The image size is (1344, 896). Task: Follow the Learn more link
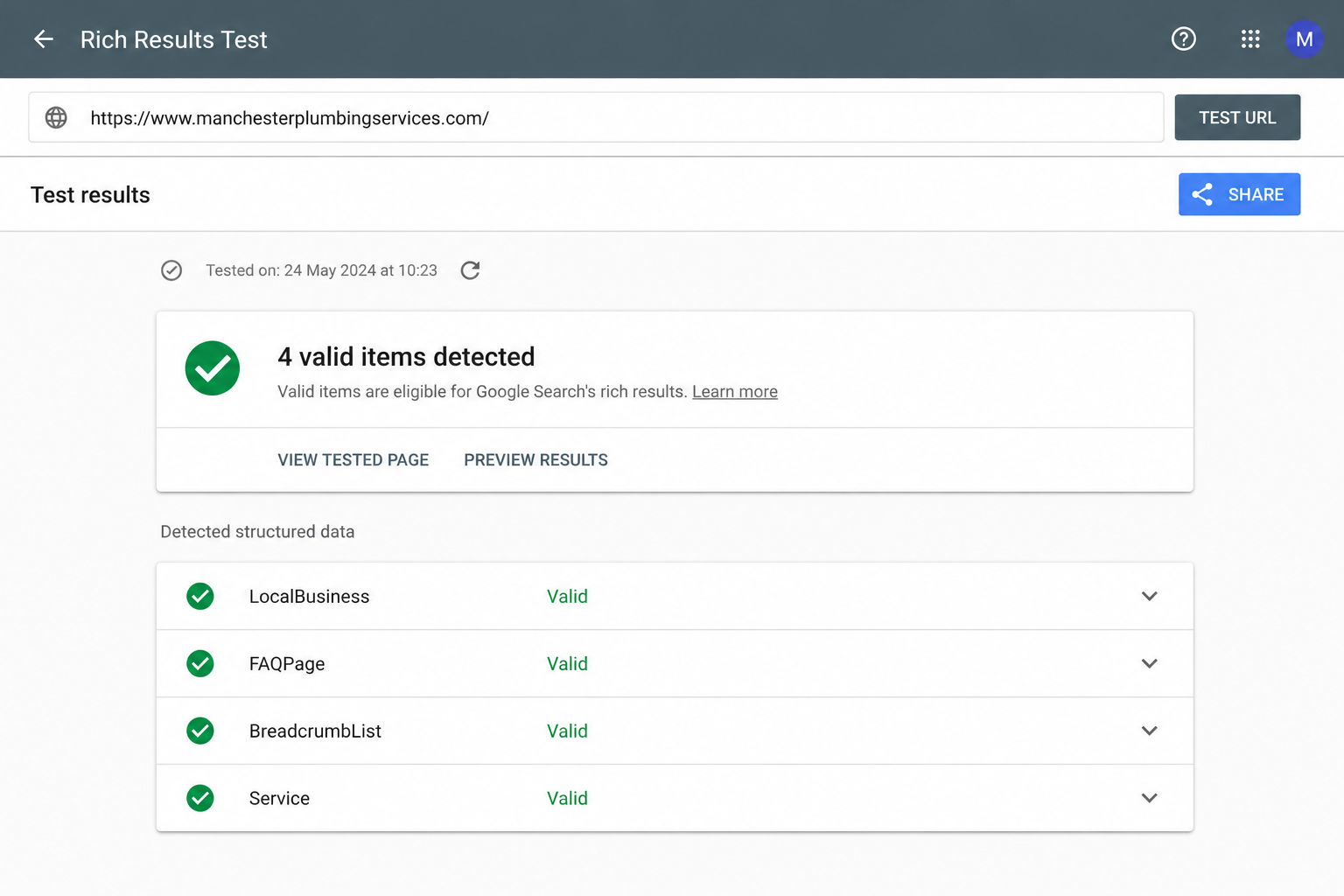tap(735, 392)
